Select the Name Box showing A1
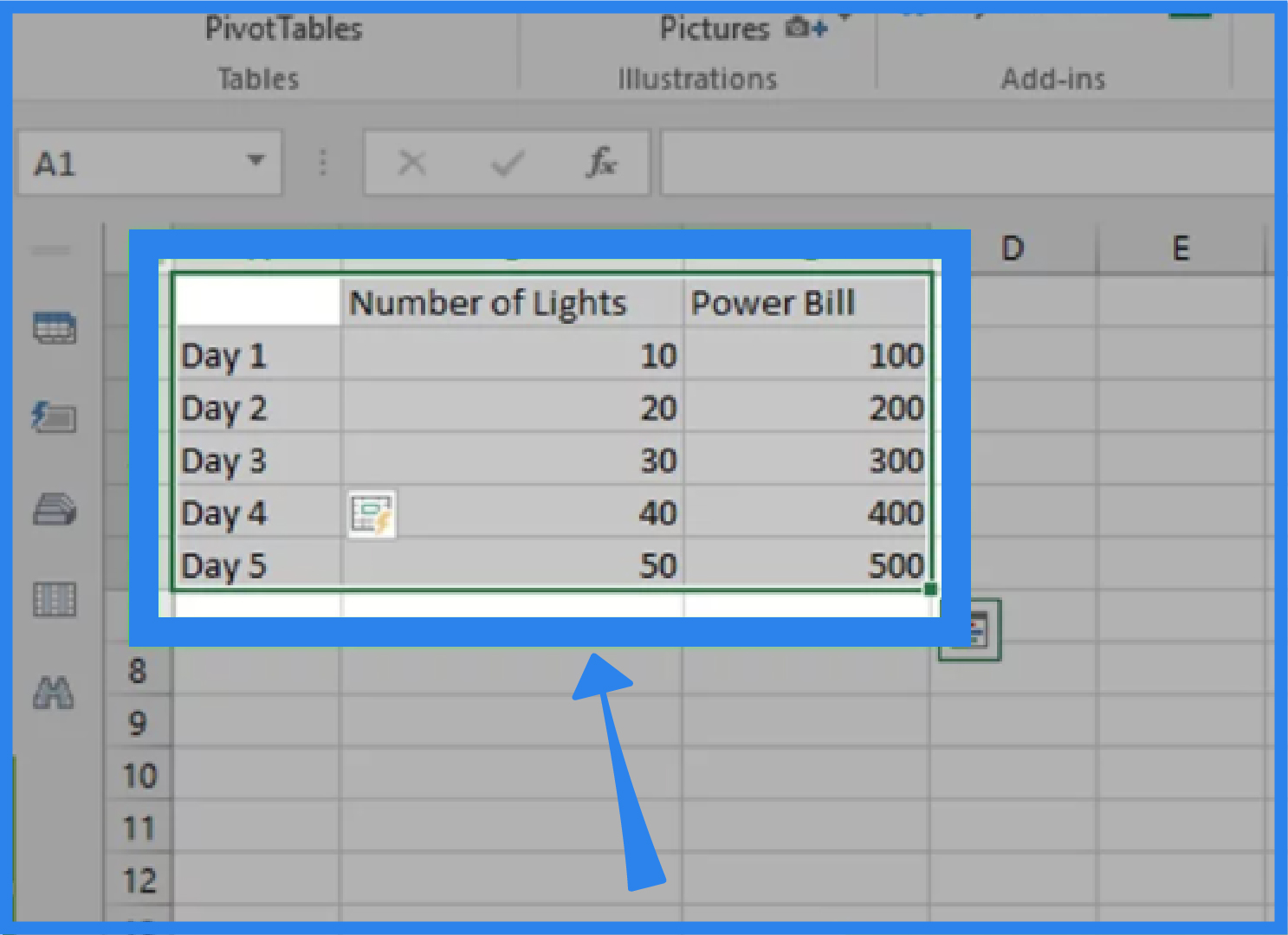 point(104,163)
